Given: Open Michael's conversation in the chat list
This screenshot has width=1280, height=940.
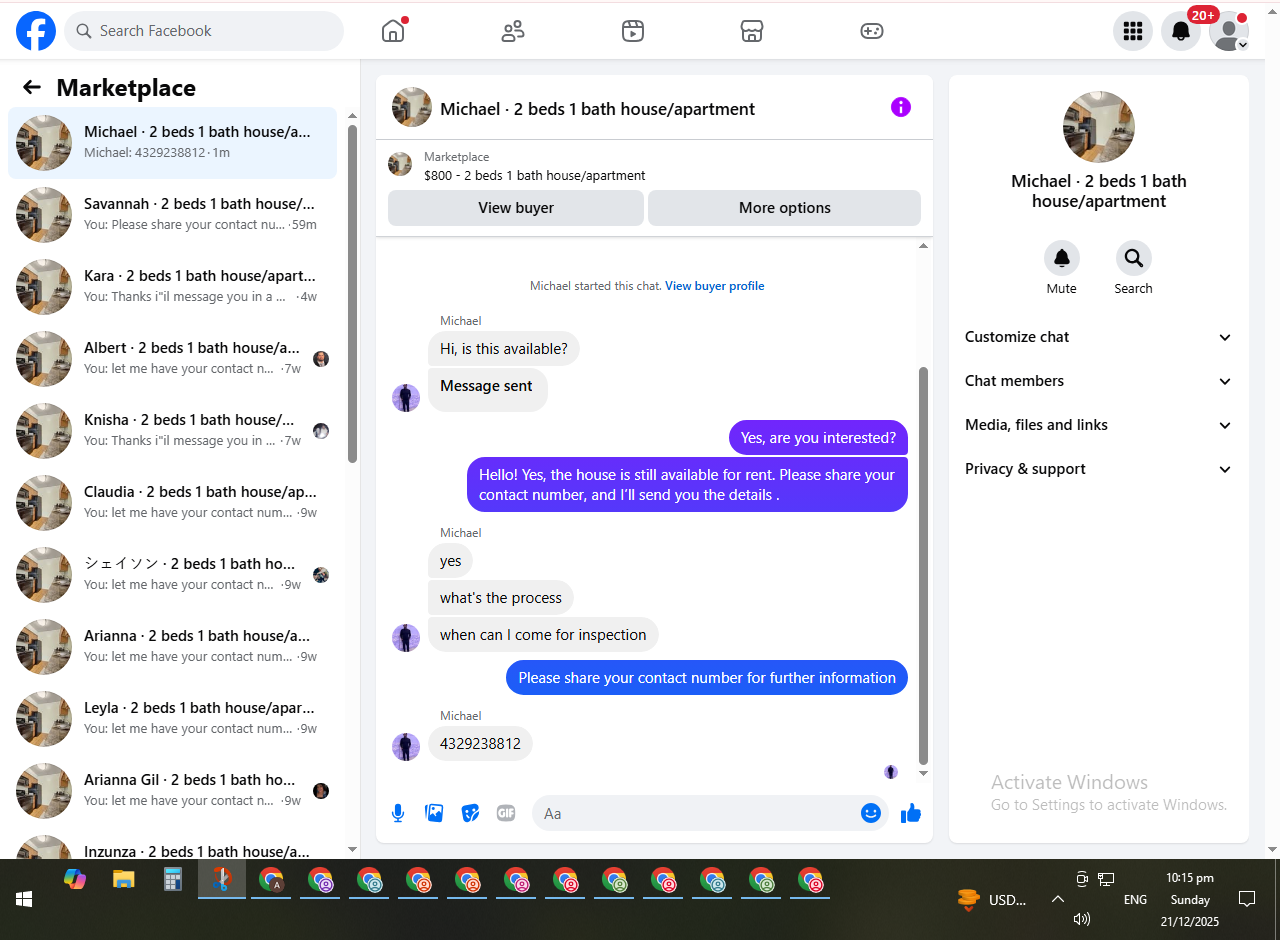Looking at the screenshot, I should pos(173,143).
